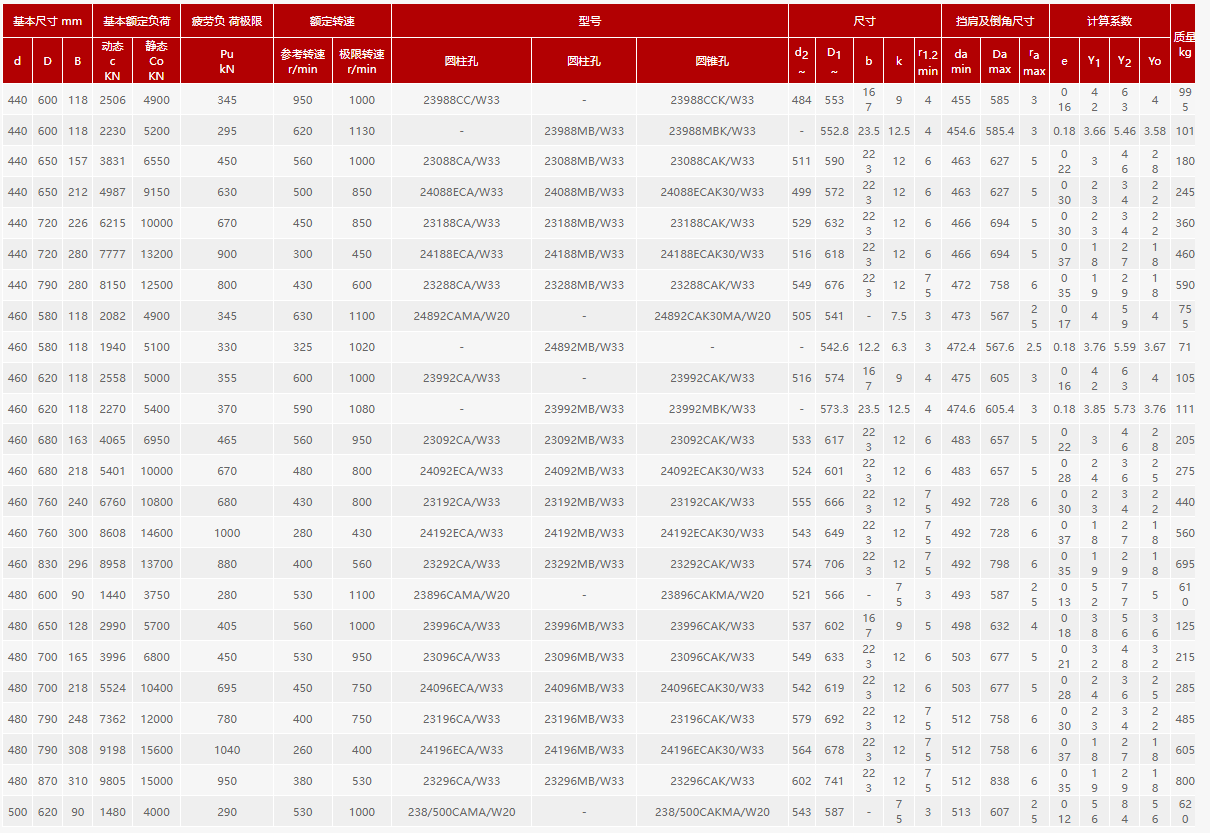Click the 23988CC/W33 model number
This screenshot has height=833, width=1210.
click(x=461, y=100)
